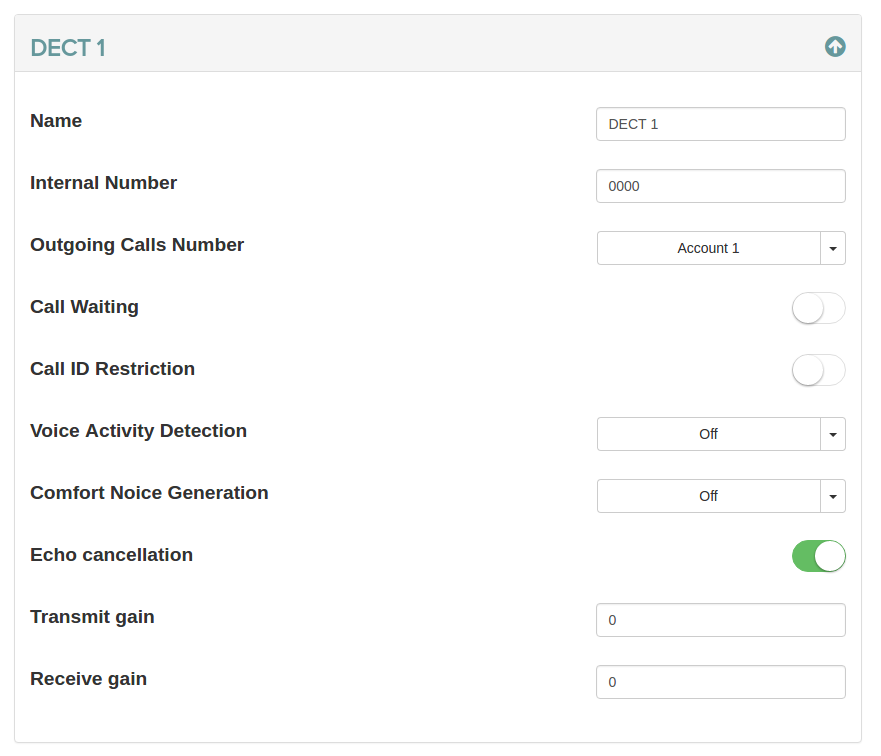881x756 pixels.
Task: Click the Echo cancellation label
Action: [x=111, y=555]
